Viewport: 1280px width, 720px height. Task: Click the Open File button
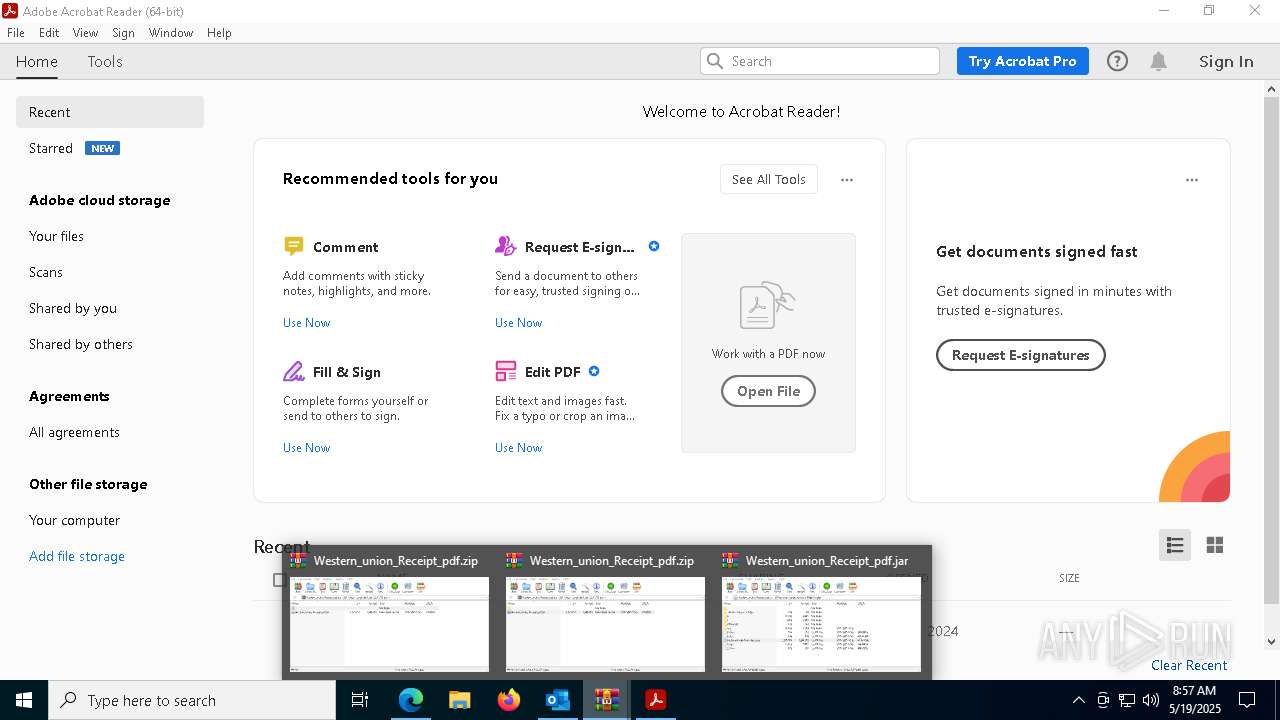768,391
